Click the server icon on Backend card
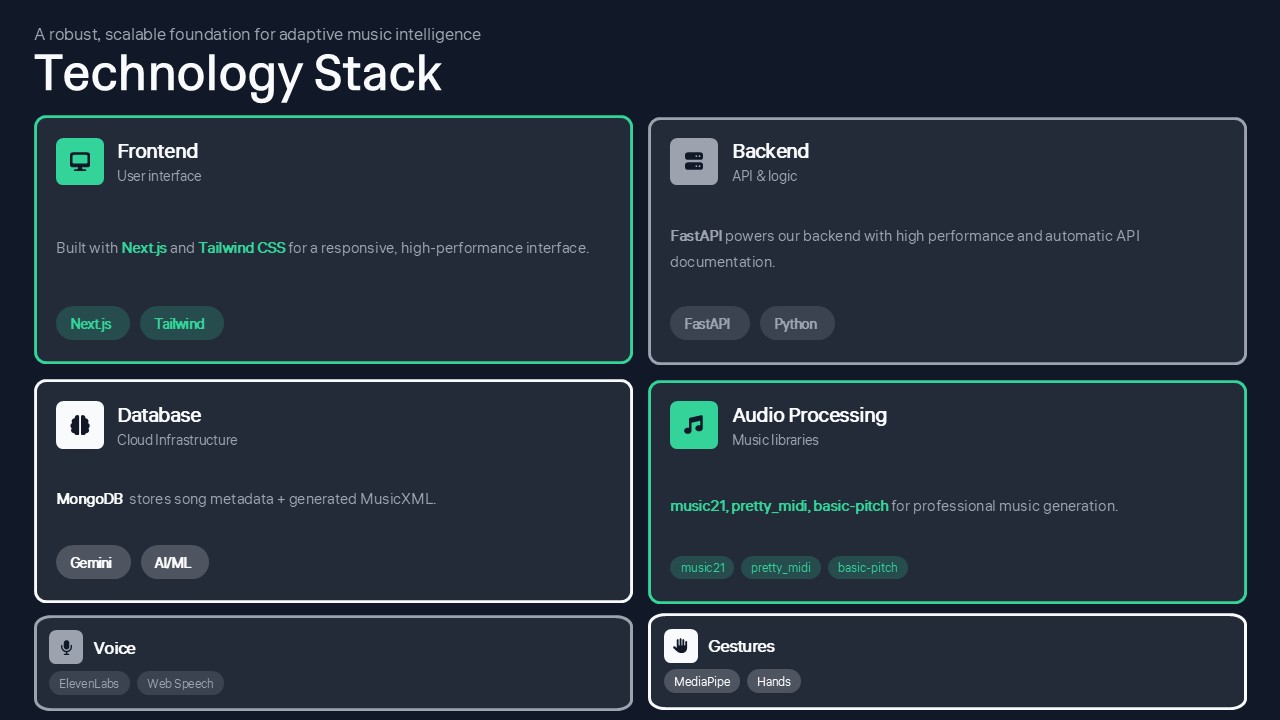The height and width of the screenshot is (720, 1280). point(694,161)
